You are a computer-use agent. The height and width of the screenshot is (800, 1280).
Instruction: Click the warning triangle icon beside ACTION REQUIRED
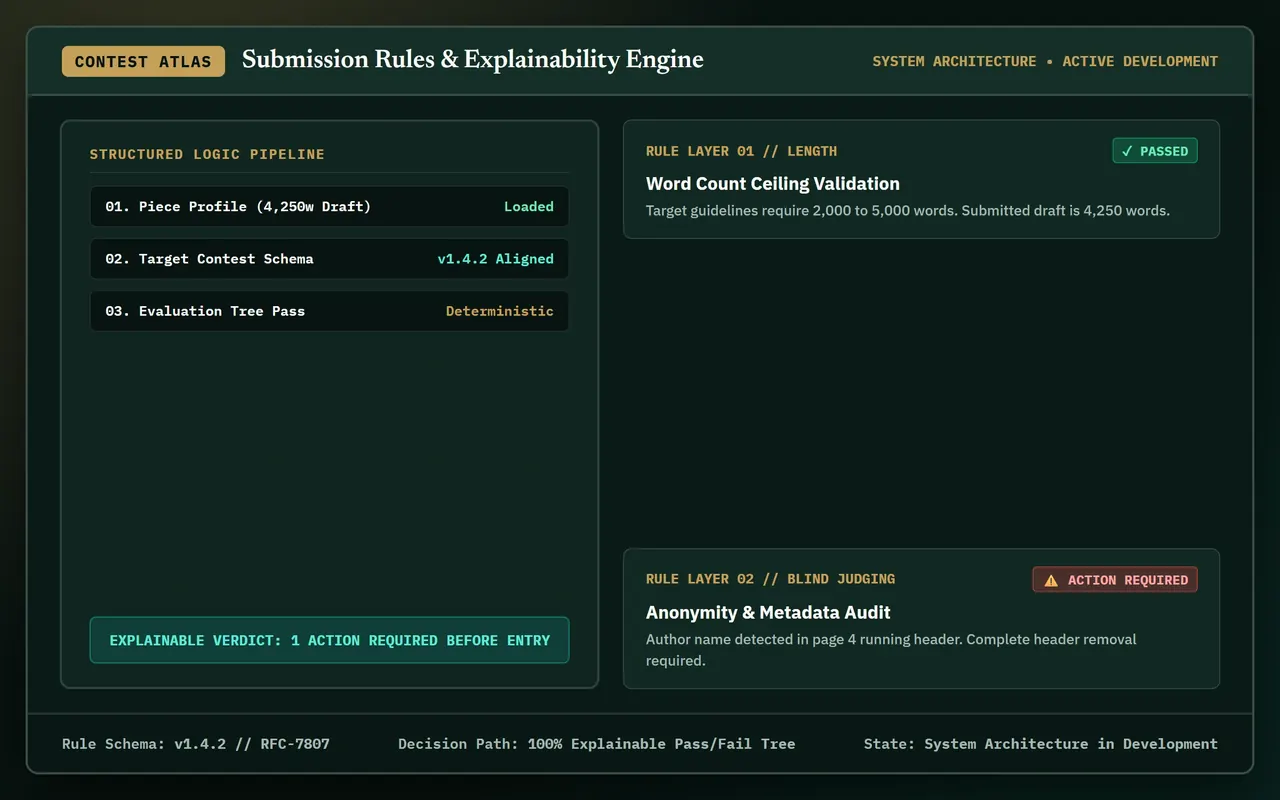[x=1051, y=580]
